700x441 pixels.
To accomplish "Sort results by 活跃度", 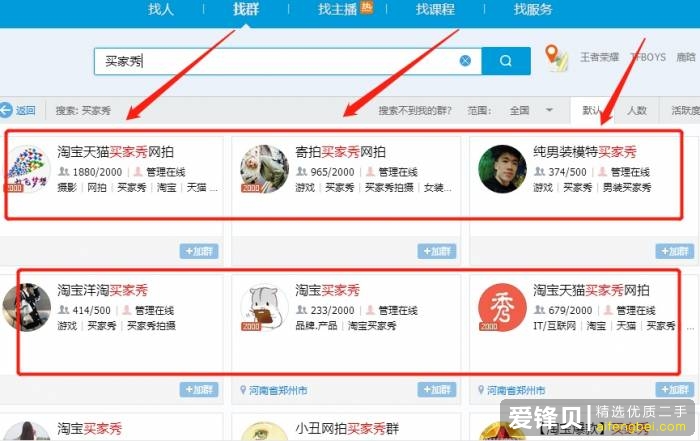I will pos(685,110).
